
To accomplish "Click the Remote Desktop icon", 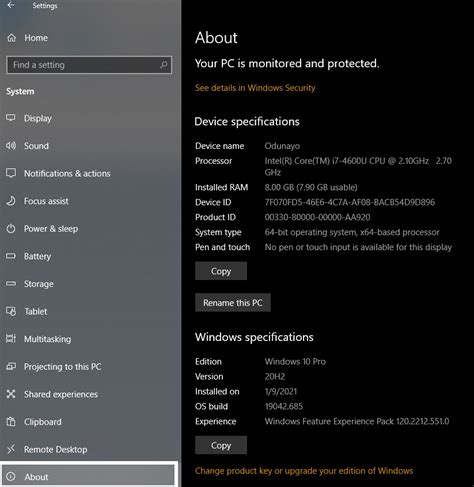I will [11, 449].
